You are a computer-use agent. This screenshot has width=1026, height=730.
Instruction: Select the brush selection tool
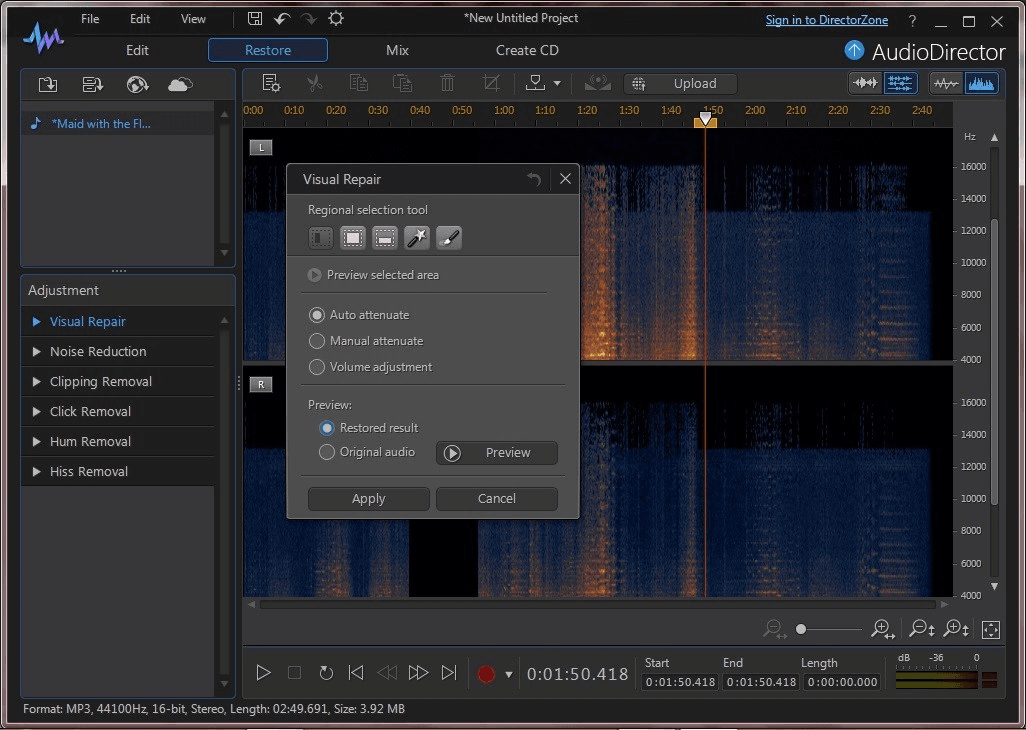tap(449, 238)
